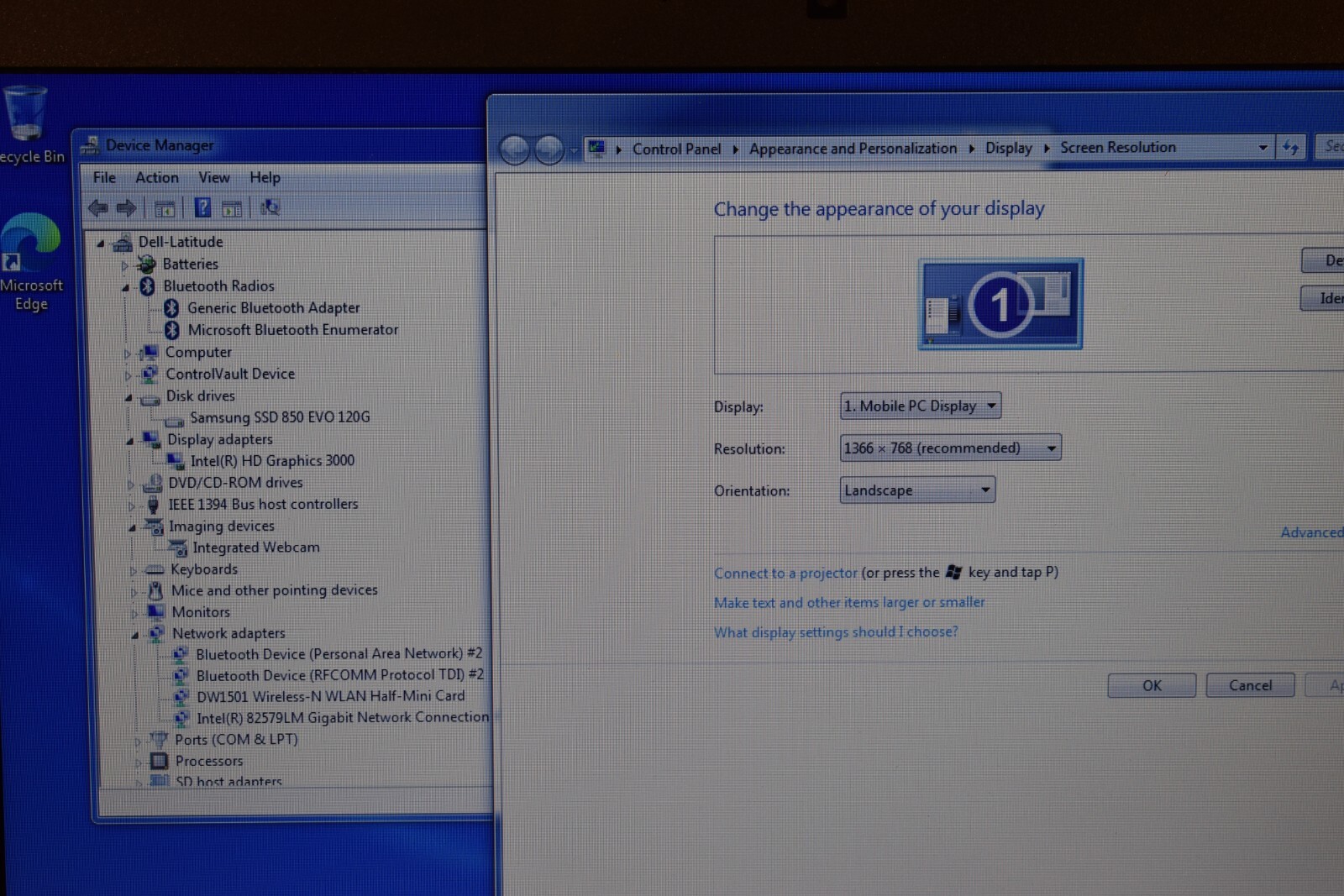Open the File menu in Device Manager
The height and width of the screenshot is (896, 1344).
coord(104,177)
